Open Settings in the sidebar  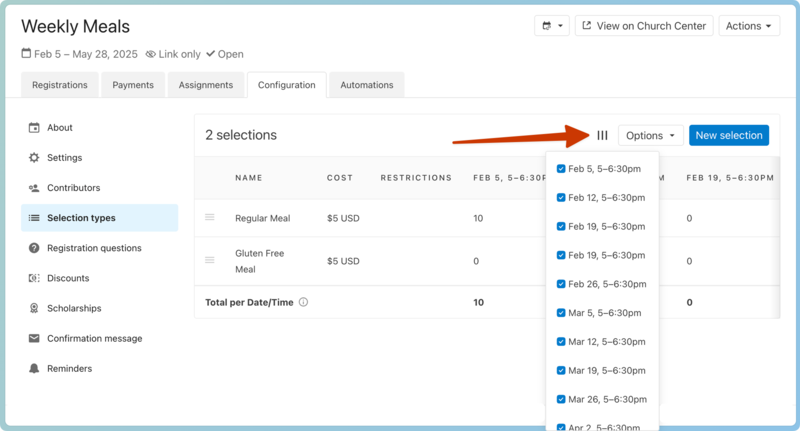99,158
